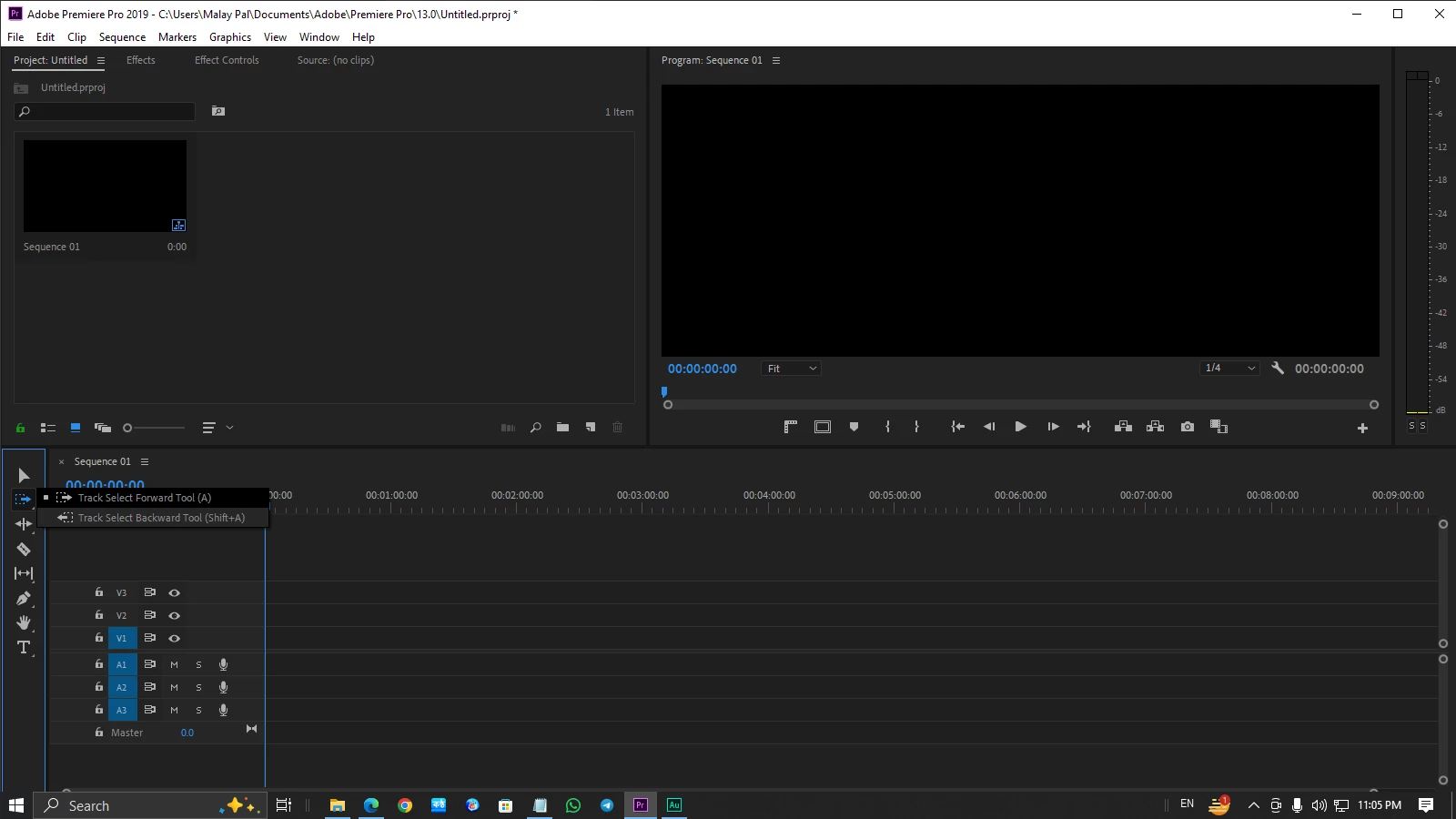
Task: Step back one frame
Action: point(989,427)
